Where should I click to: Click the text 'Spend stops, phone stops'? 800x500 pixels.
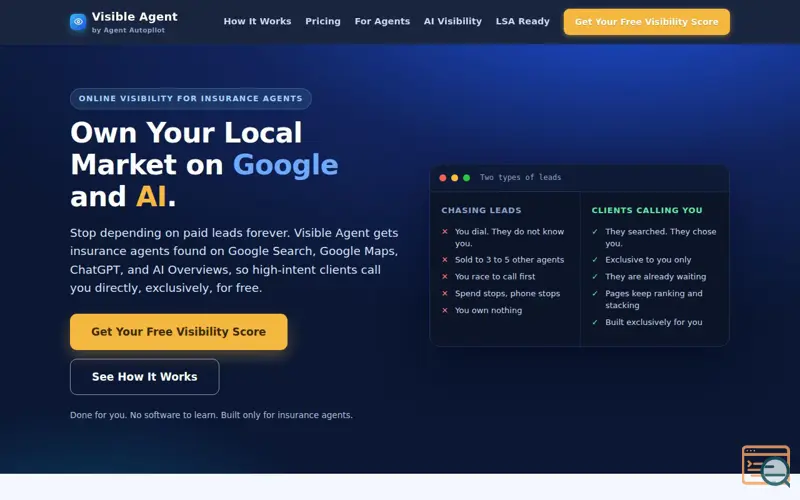507,293
